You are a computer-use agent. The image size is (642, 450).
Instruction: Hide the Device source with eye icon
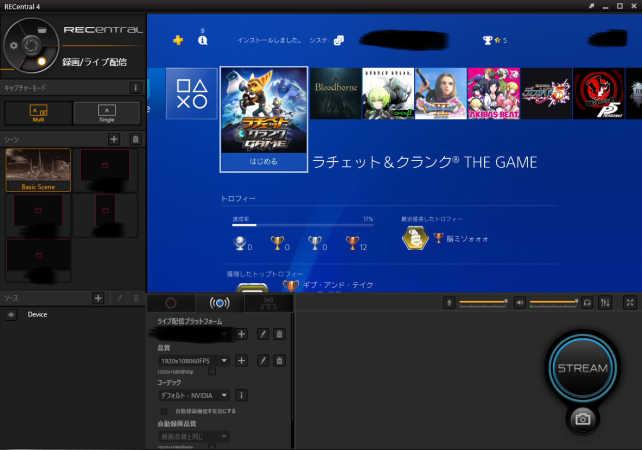(11, 314)
